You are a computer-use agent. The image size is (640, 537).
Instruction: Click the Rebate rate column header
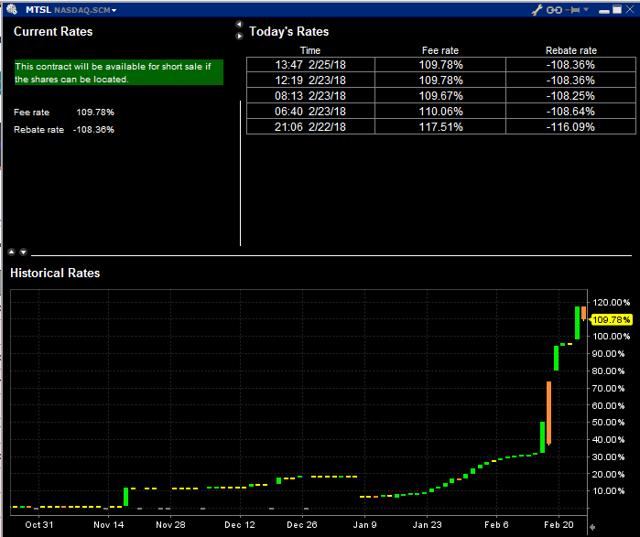click(571, 51)
